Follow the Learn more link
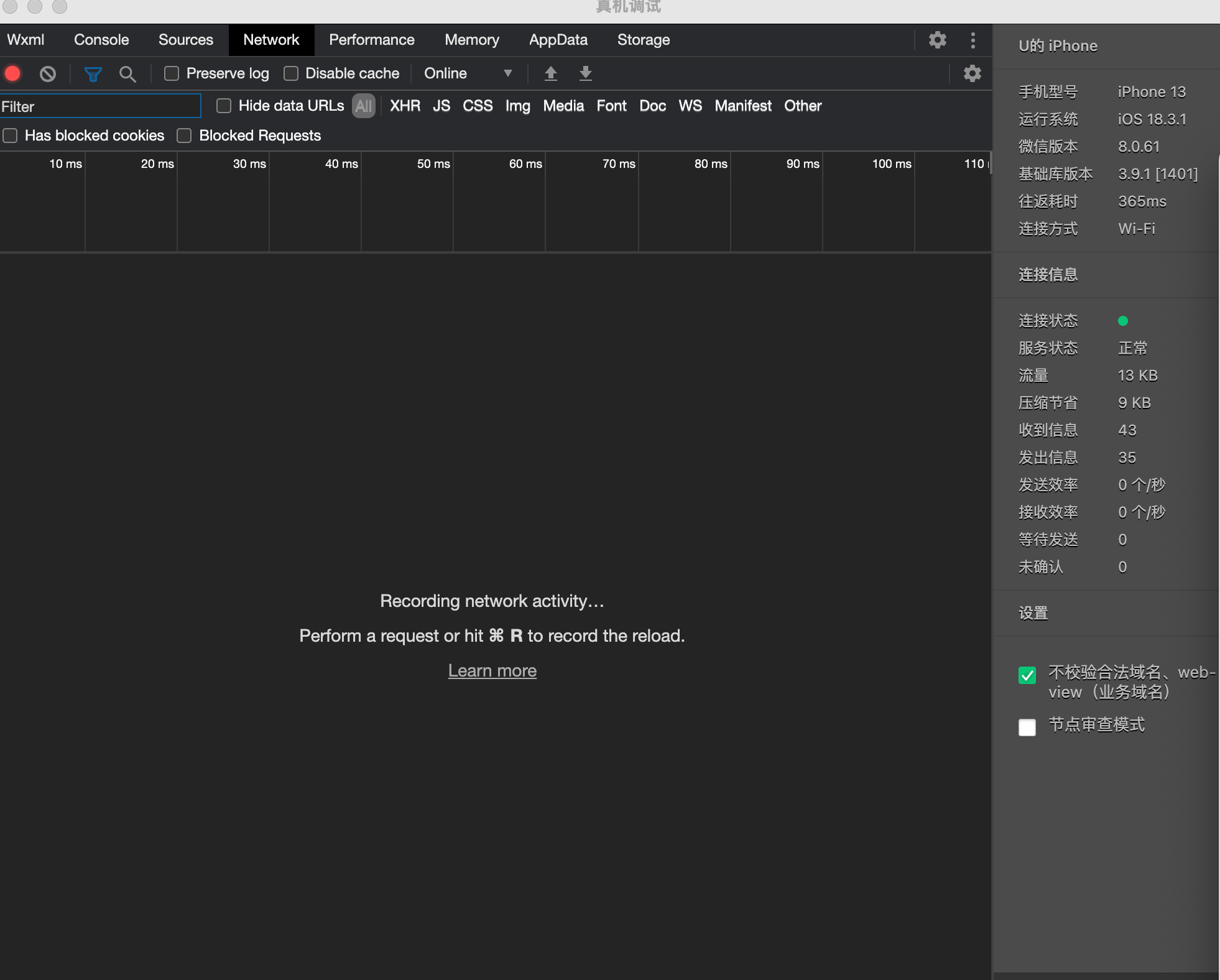1220x980 pixels. (x=492, y=670)
